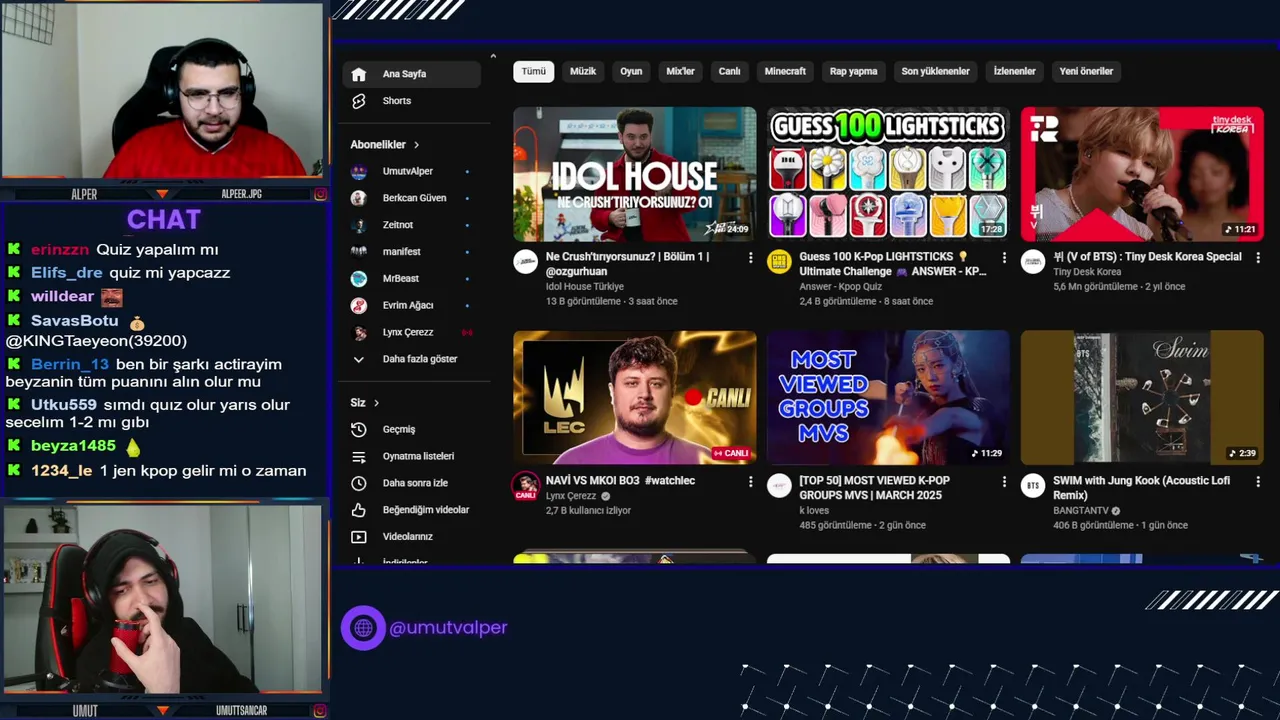The width and height of the screenshot is (1280, 720).
Task: Expand Abonelikler section chevron
Action: pyautogui.click(x=417, y=145)
